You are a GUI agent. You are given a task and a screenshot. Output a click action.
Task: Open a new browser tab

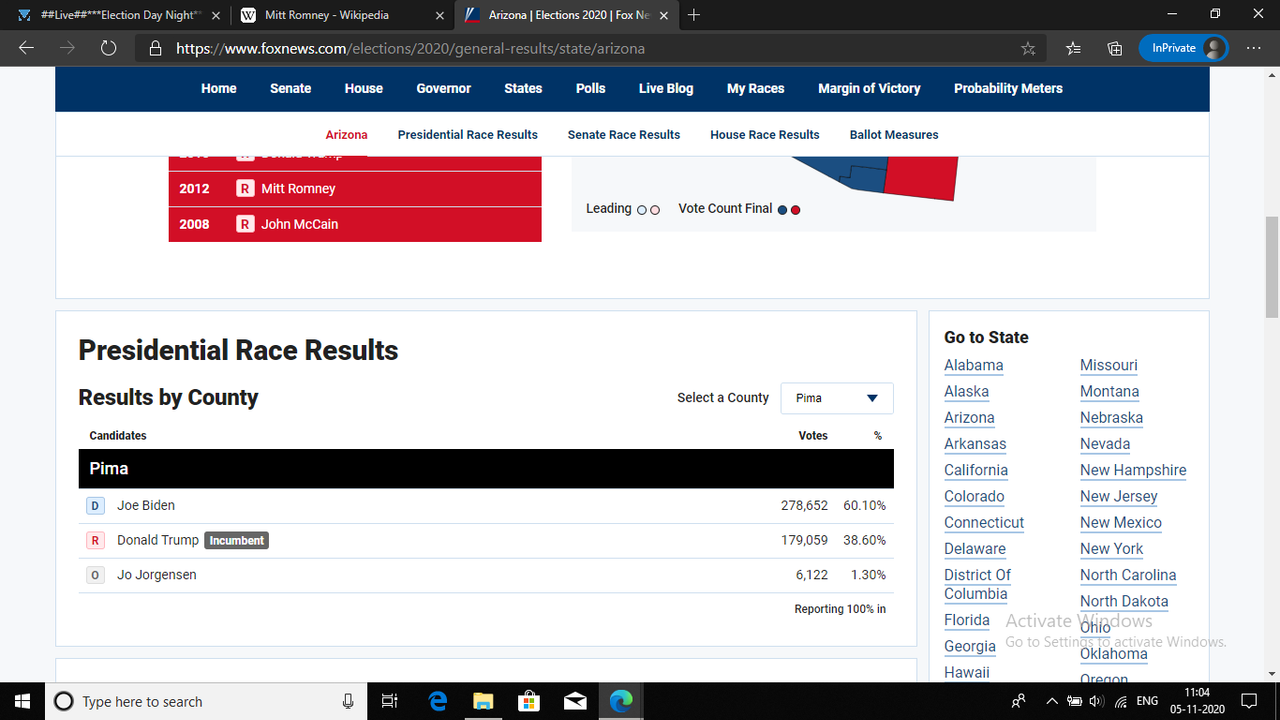694,15
